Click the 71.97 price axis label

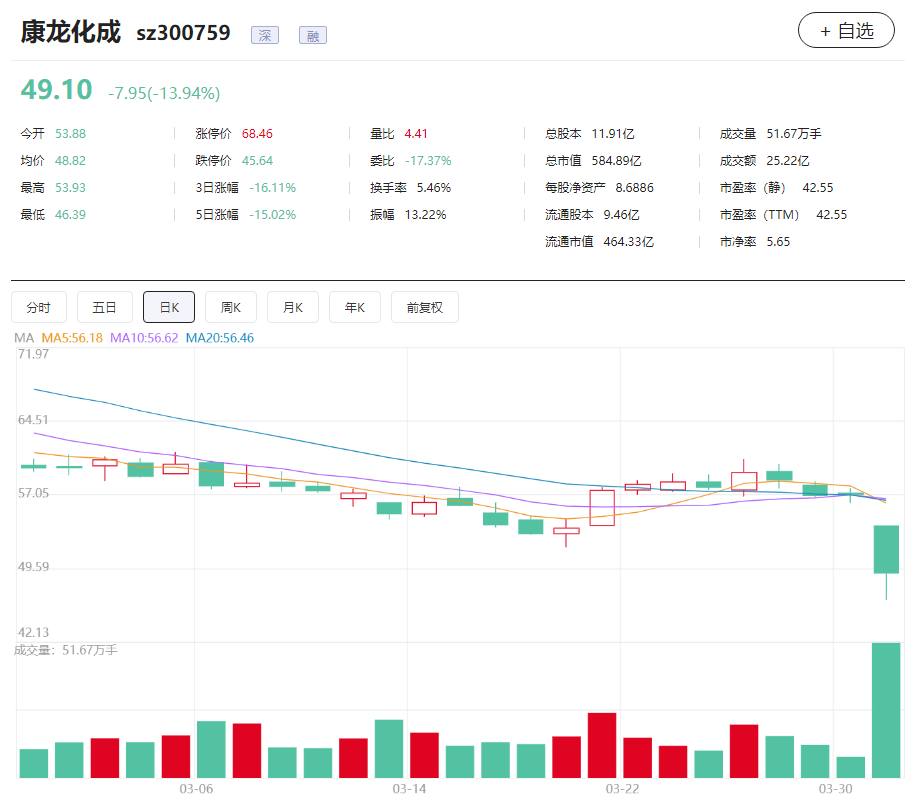(x=33, y=354)
